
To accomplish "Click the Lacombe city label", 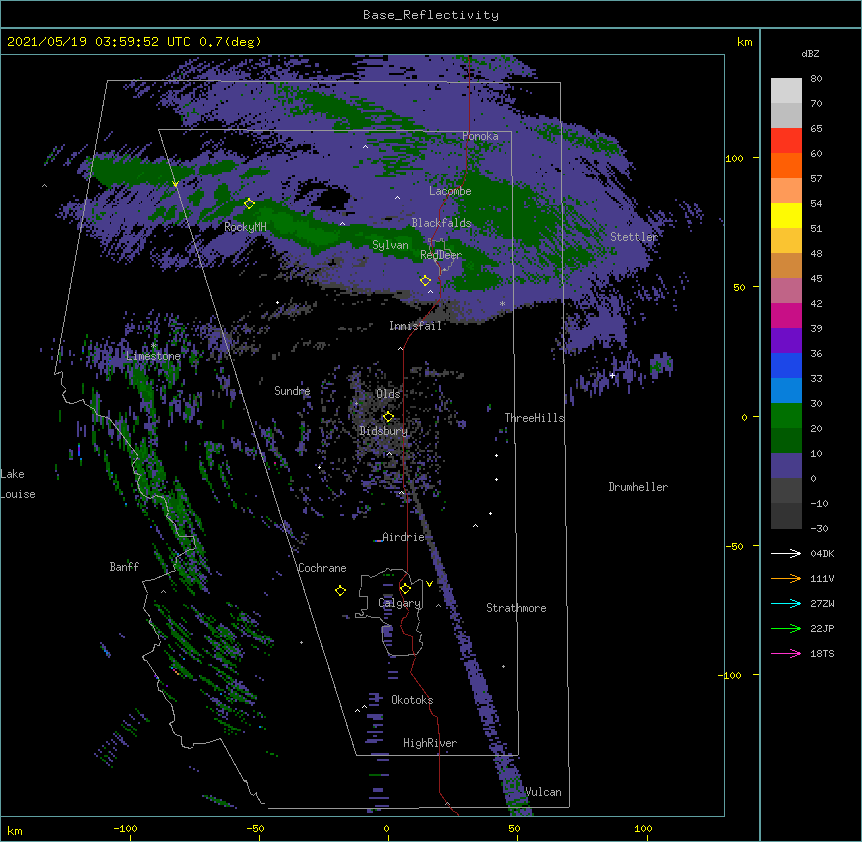I will 450,191.
